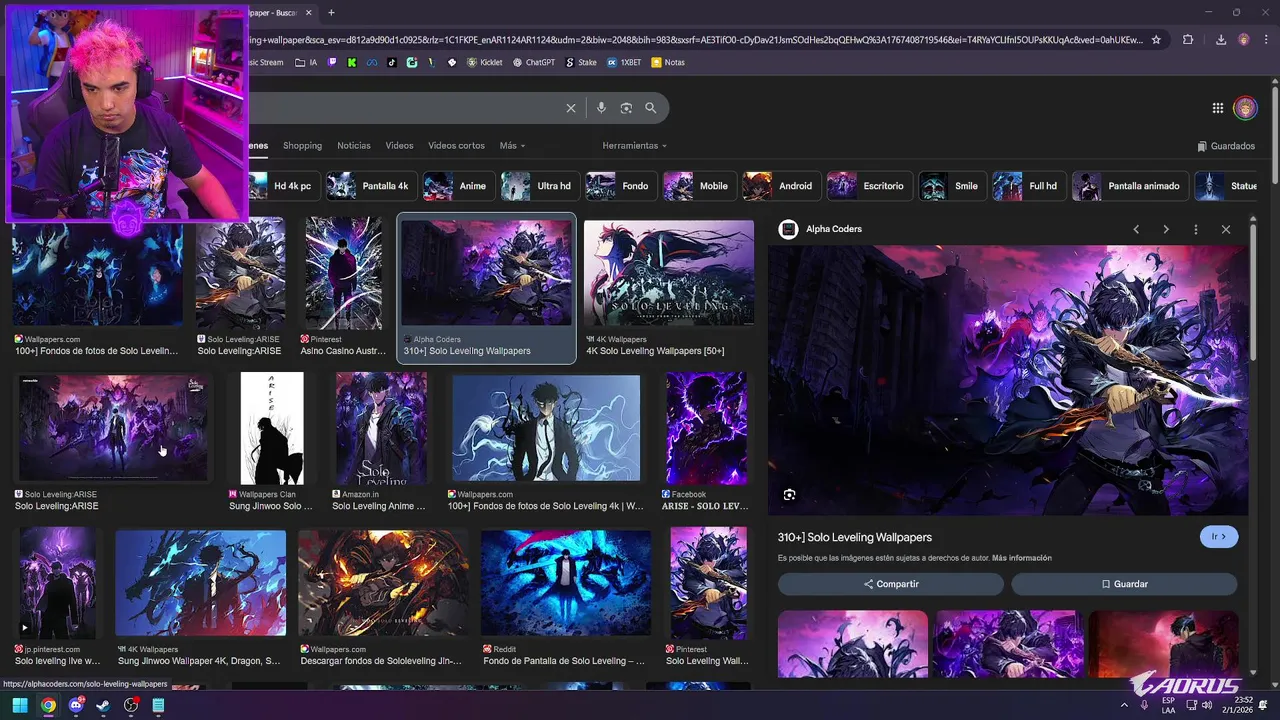Screen dimensions: 1280x720
Task: Click the Guardar save button
Action: (1124, 584)
